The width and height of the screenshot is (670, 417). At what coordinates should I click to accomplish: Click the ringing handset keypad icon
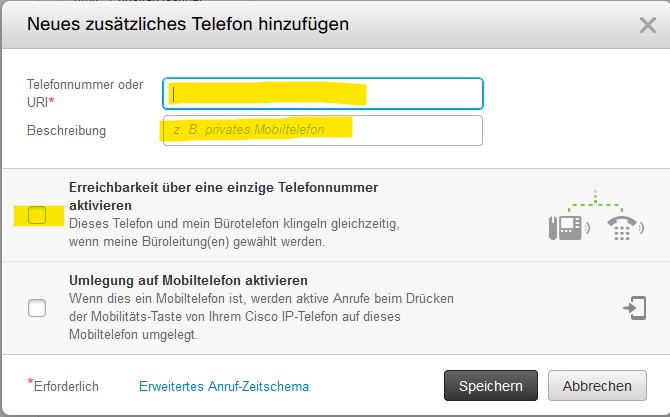(625, 228)
